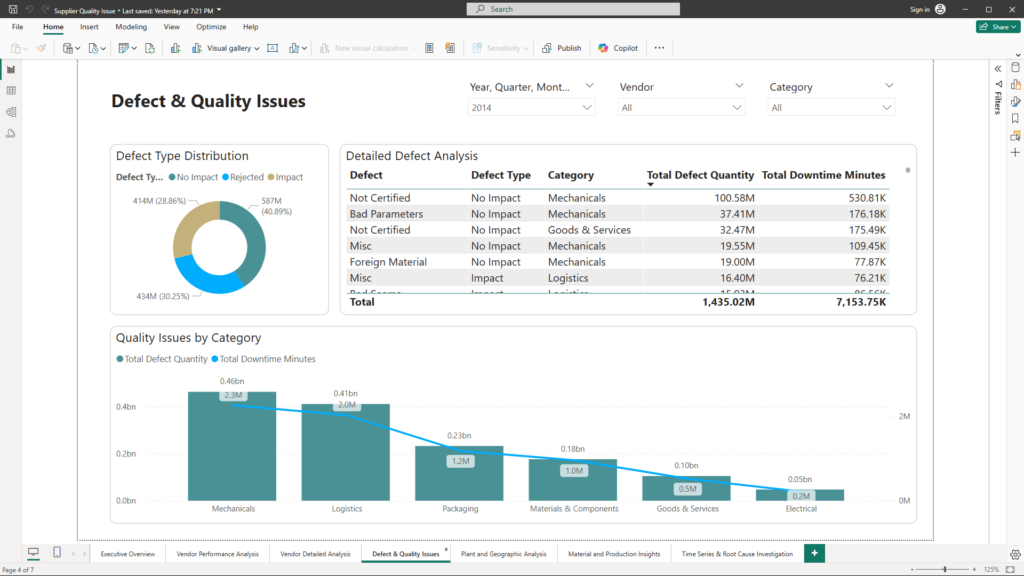
Task: Open Model view icon in left sidebar
Action: (x=11, y=111)
